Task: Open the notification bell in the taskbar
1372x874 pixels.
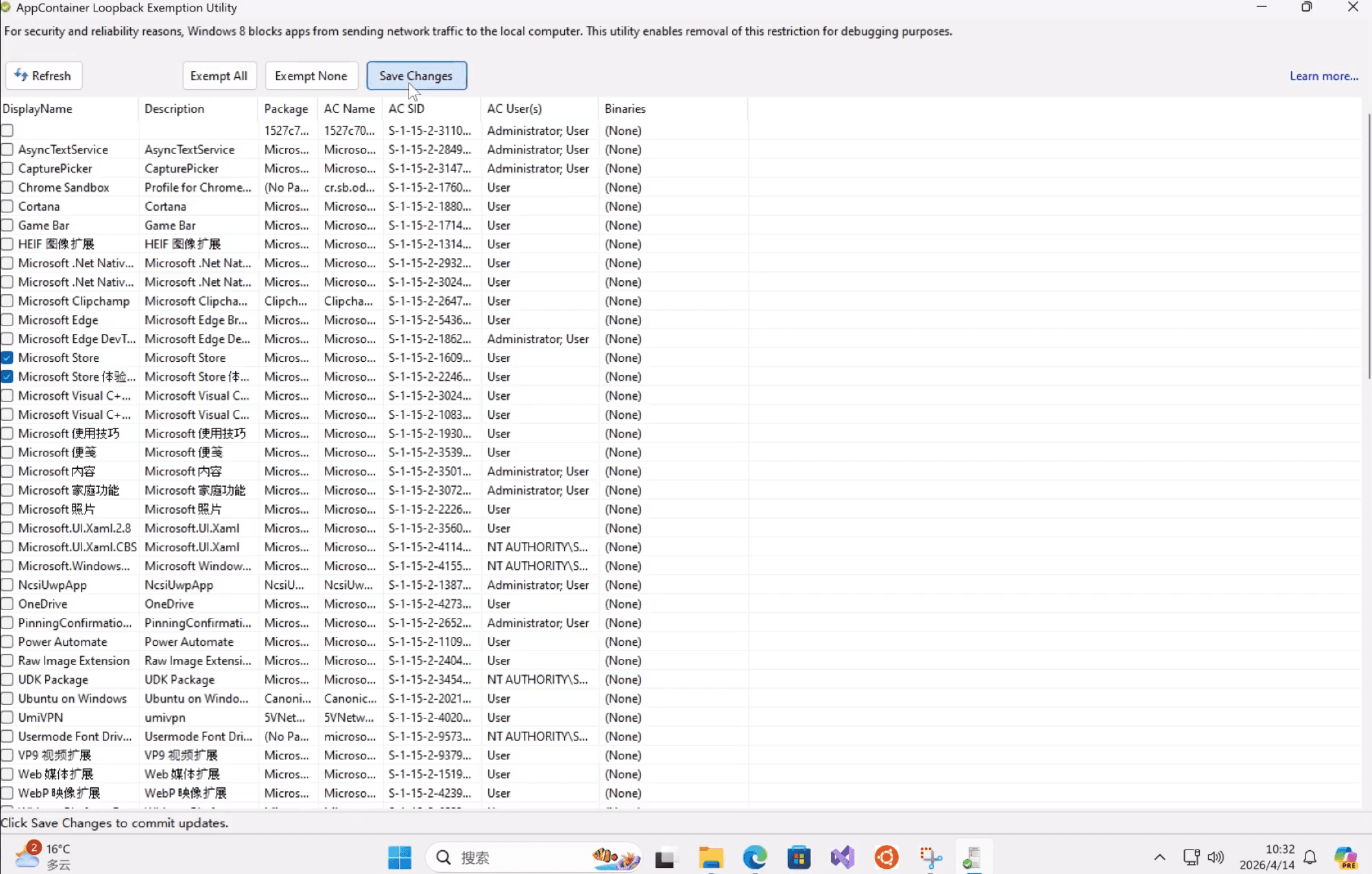Action: (1310, 857)
